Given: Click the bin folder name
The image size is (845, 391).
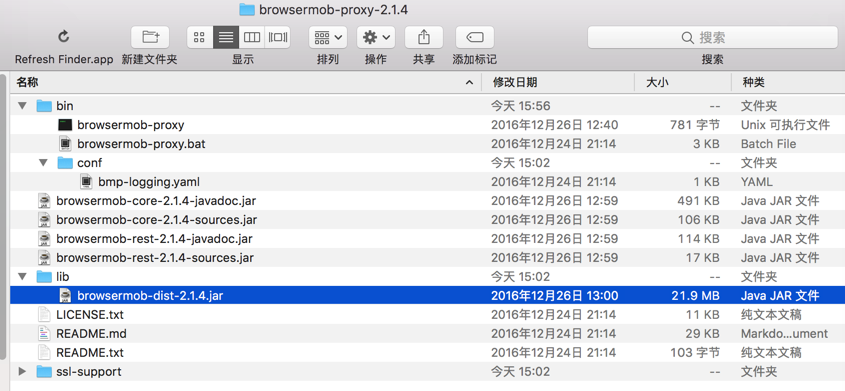Looking at the screenshot, I should click(x=65, y=106).
